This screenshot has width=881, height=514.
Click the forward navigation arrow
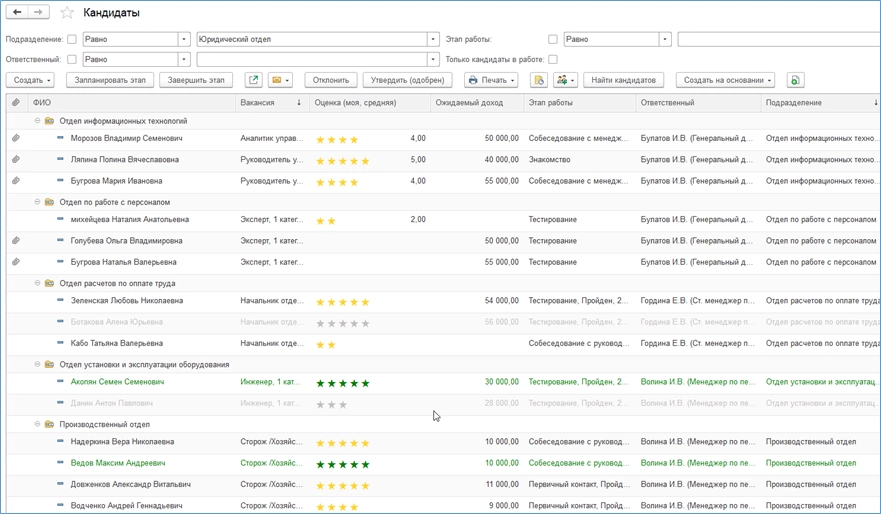38,13
